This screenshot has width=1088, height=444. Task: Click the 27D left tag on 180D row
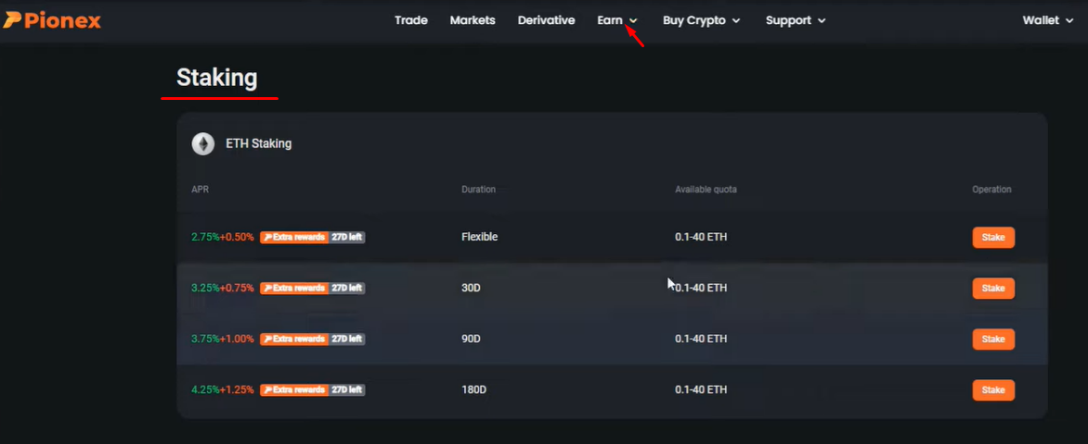pos(347,390)
